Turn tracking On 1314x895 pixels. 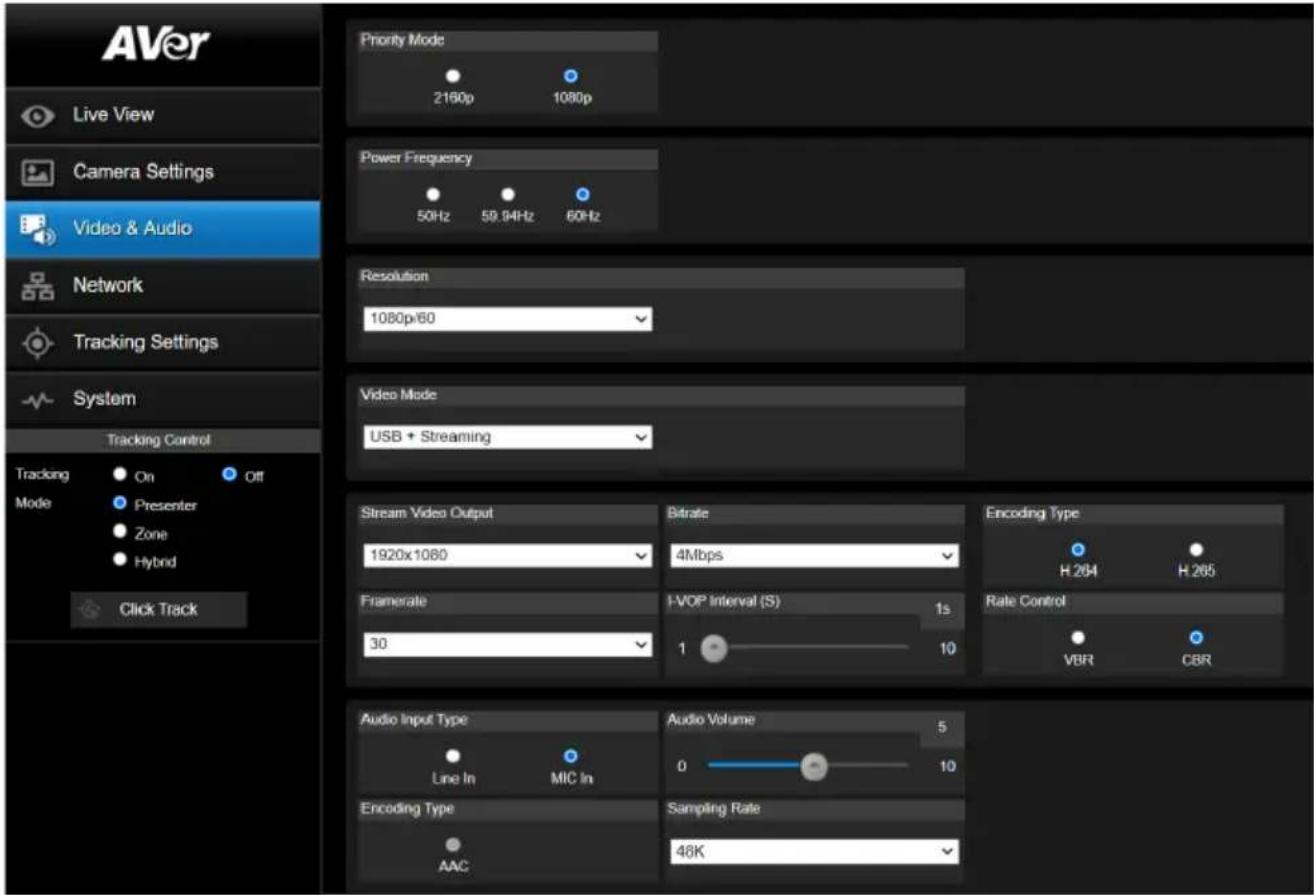pos(120,475)
